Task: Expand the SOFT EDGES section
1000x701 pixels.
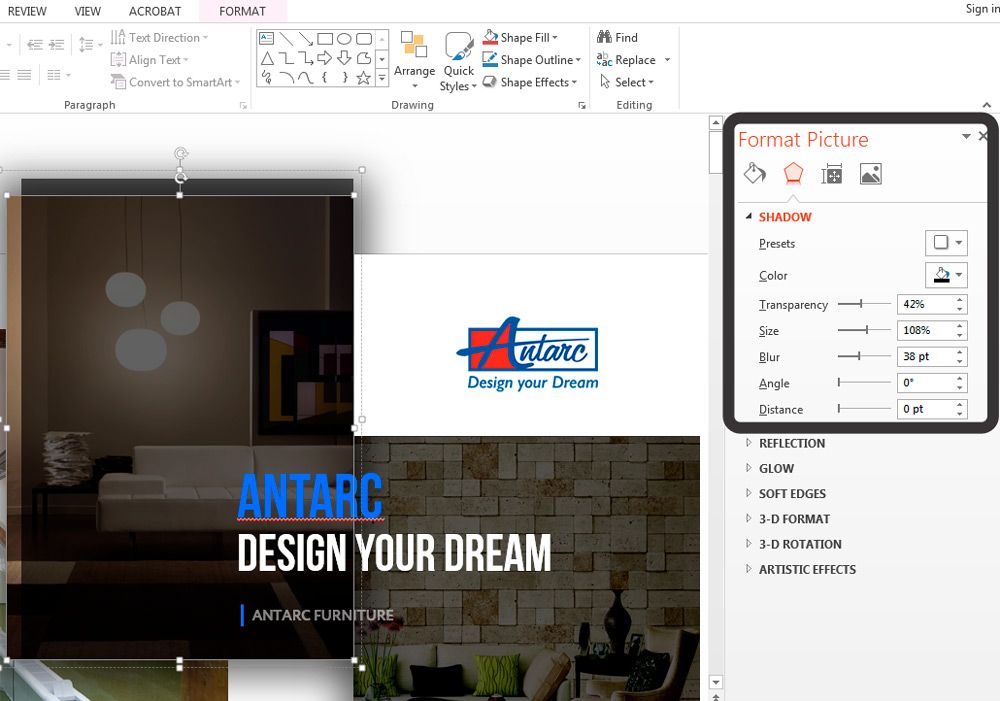Action: [x=749, y=493]
